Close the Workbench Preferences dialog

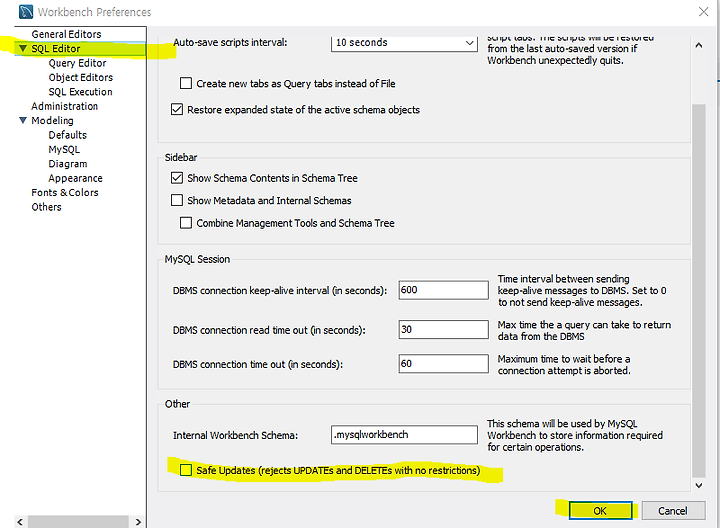(x=703, y=11)
